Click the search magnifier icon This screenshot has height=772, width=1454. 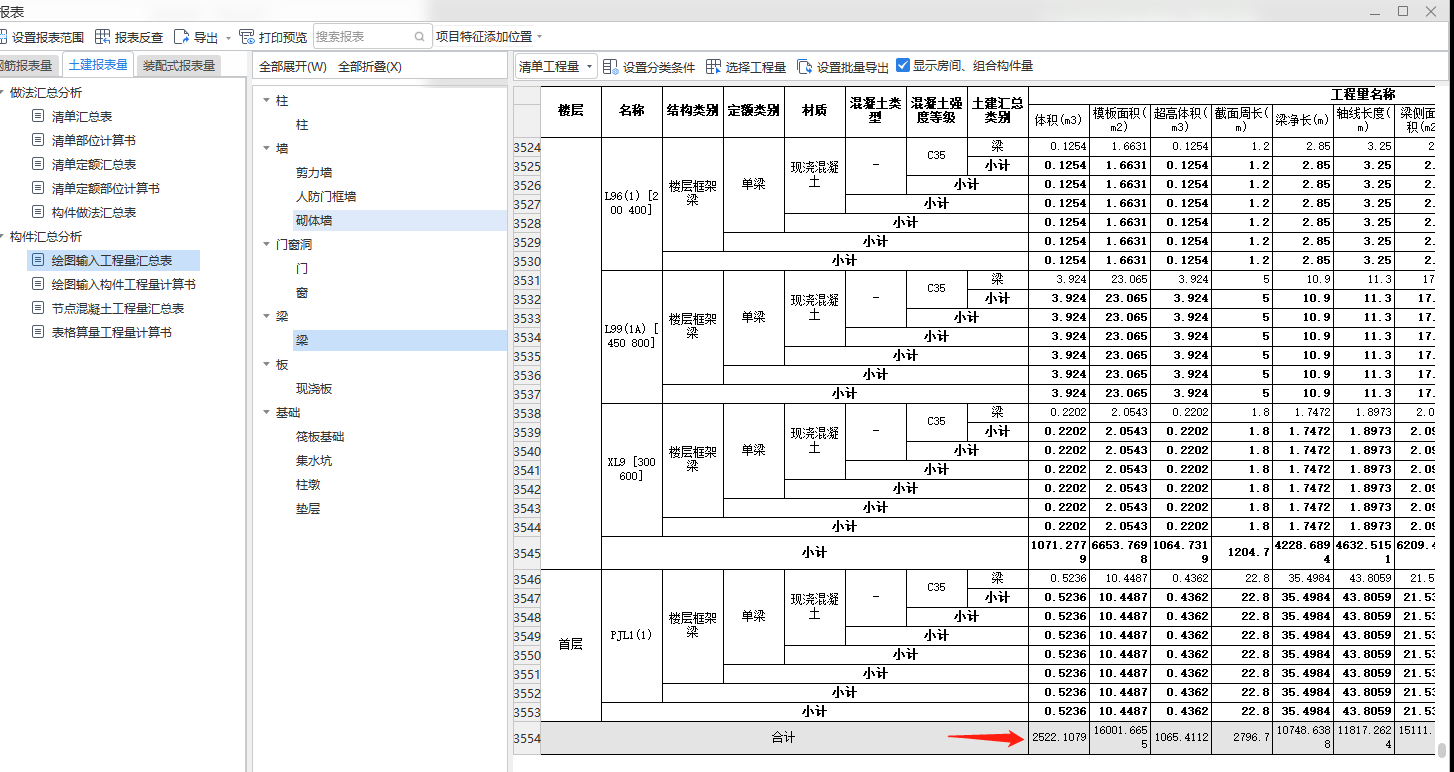pyautogui.click(x=421, y=37)
